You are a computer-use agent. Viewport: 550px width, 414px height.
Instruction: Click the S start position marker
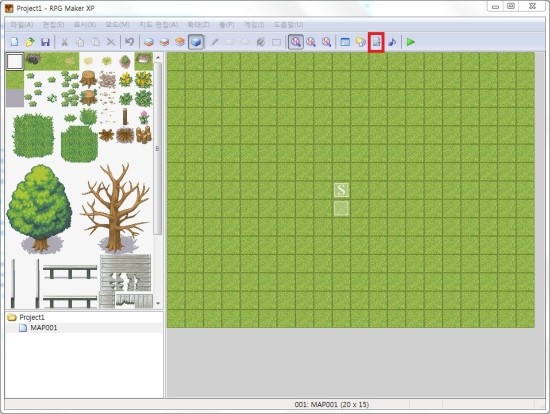(341, 190)
